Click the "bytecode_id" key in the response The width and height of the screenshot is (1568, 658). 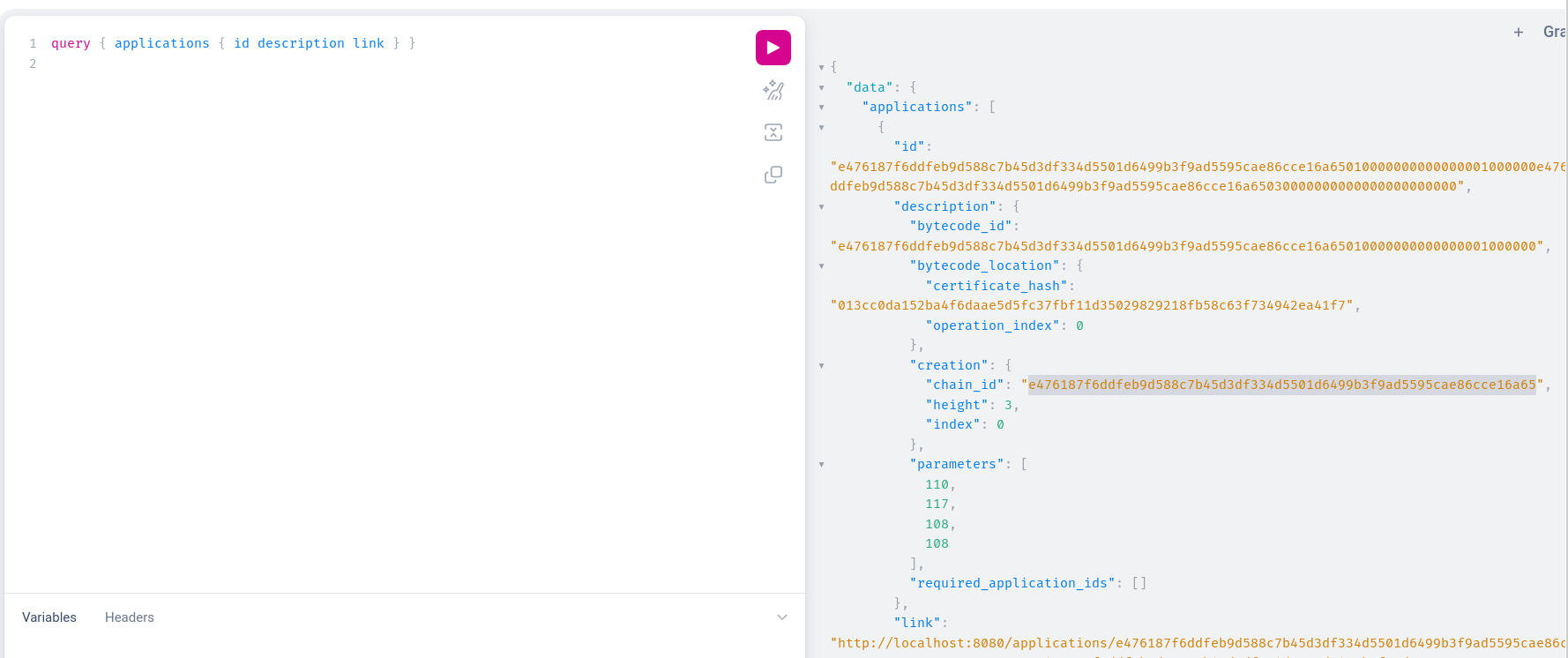tap(960, 226)
